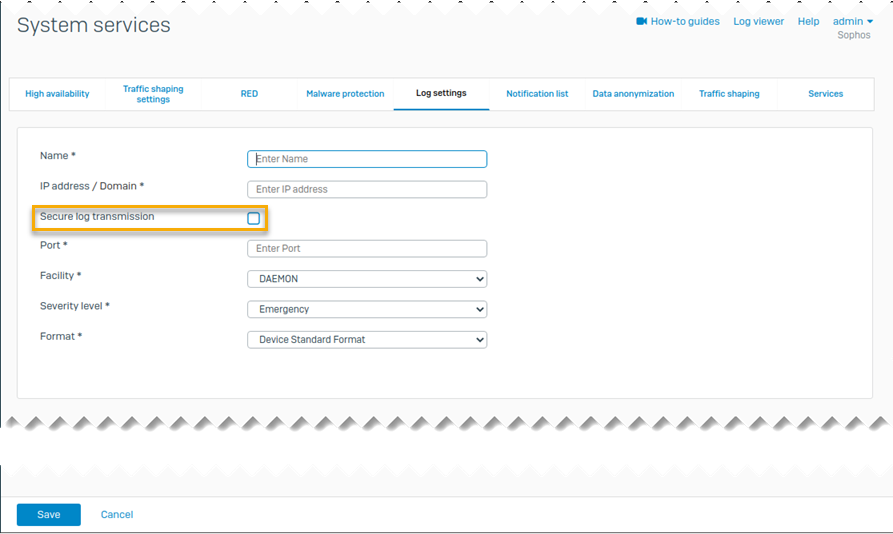Open the Traffic shaping settings tab
893x534 pixels.
point(153,94)
